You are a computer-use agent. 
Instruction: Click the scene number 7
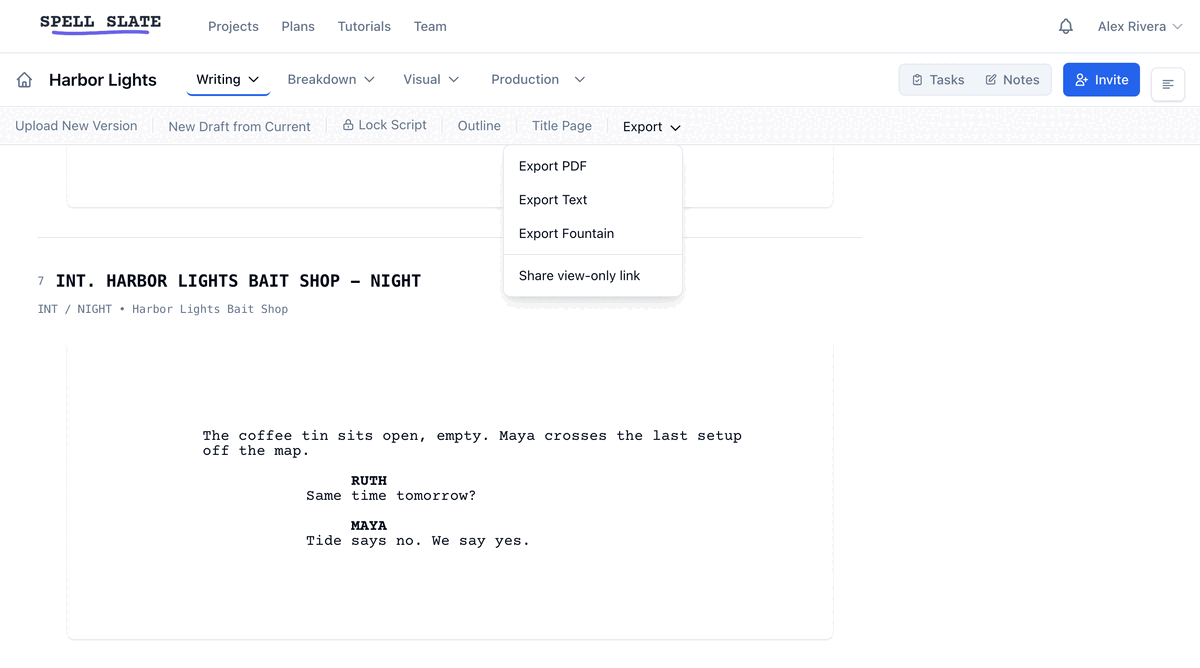pos(41,281)
